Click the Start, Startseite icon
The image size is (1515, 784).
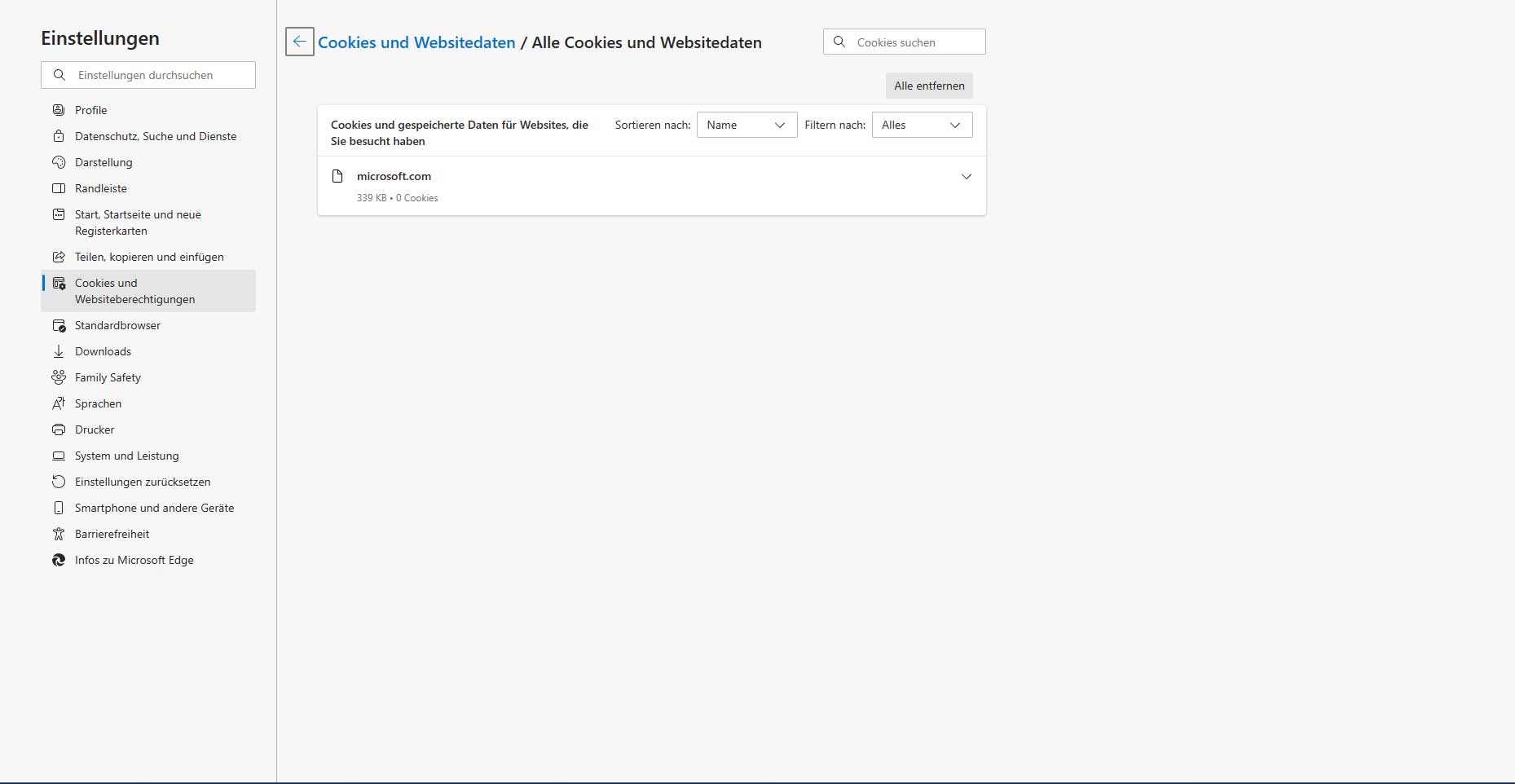tap(59, 214)
